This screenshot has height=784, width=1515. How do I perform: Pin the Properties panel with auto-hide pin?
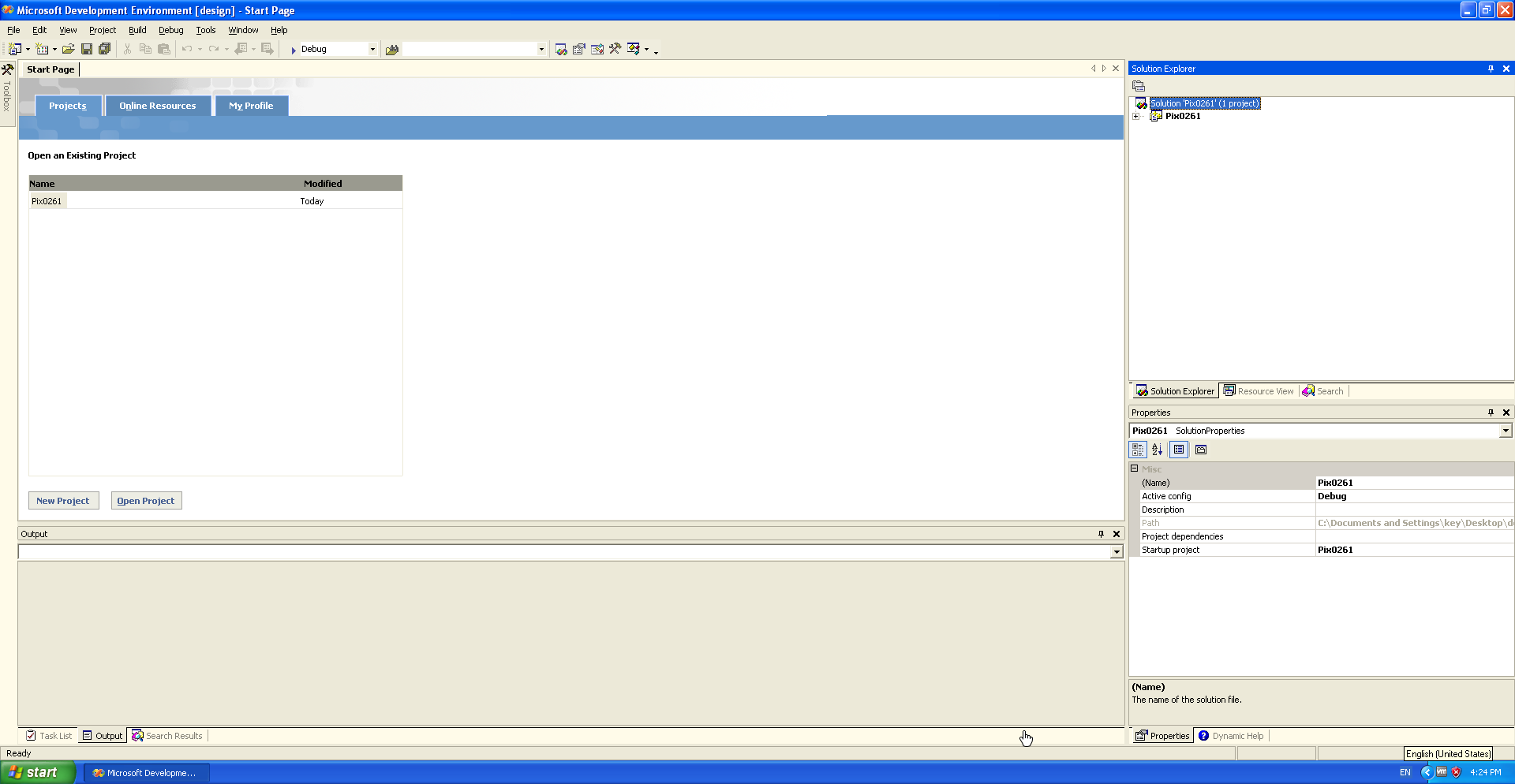tap(1491, 413)
